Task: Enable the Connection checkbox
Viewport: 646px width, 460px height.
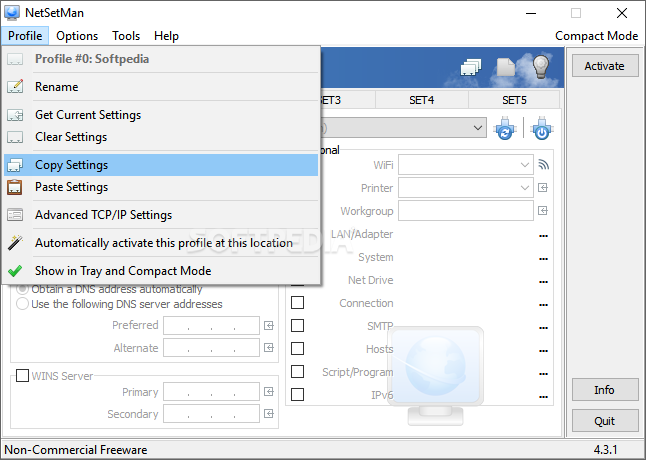Action: pos(297,303)
